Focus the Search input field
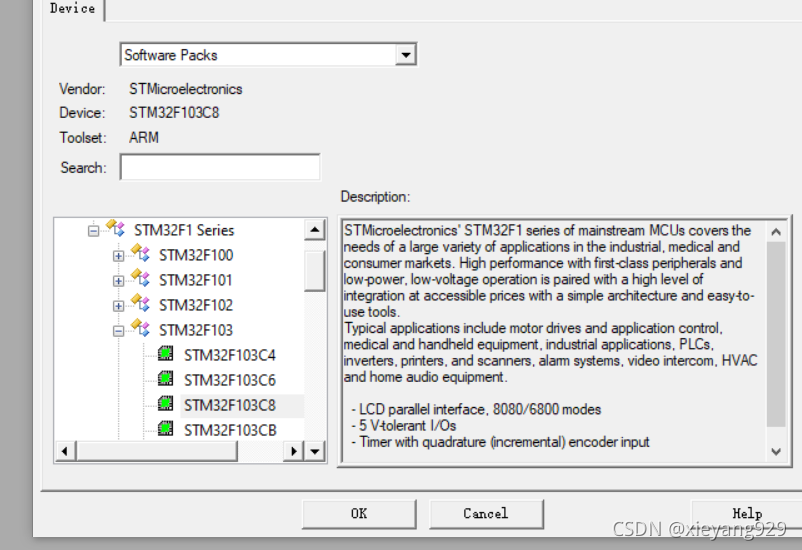 click(x=220, y=167)
